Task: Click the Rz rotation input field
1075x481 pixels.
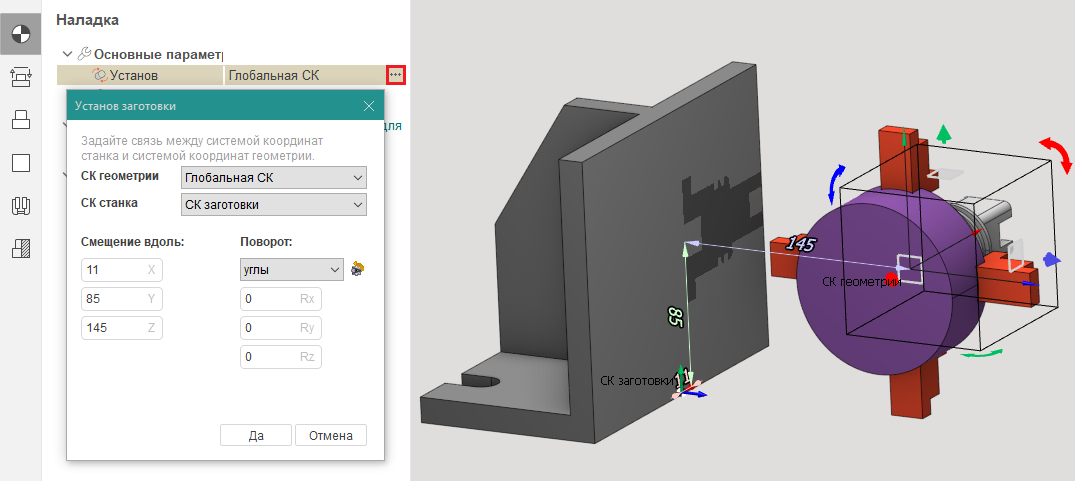Action: point(281,357)
